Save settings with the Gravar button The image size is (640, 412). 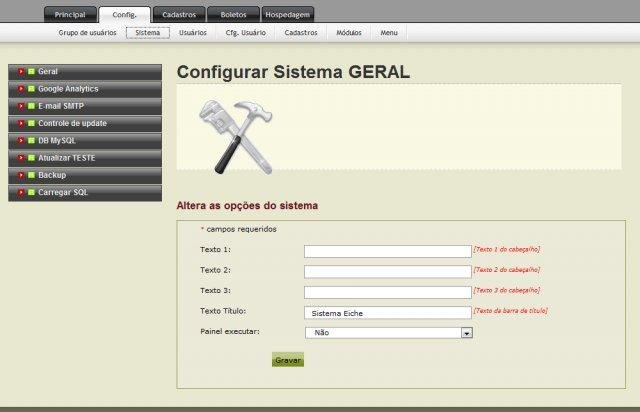(288, 360)
